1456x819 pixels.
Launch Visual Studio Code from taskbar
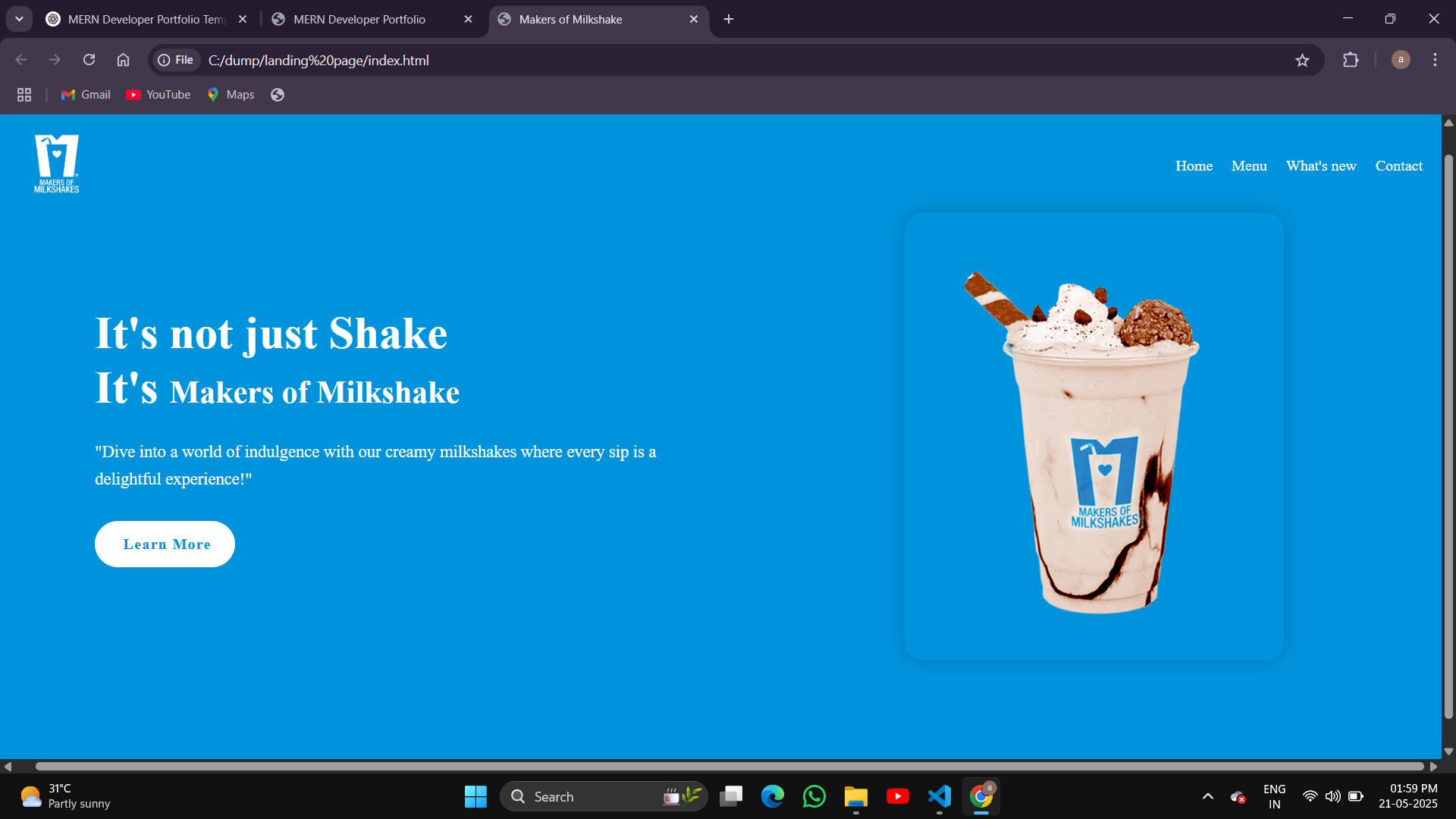pos(939,796)
